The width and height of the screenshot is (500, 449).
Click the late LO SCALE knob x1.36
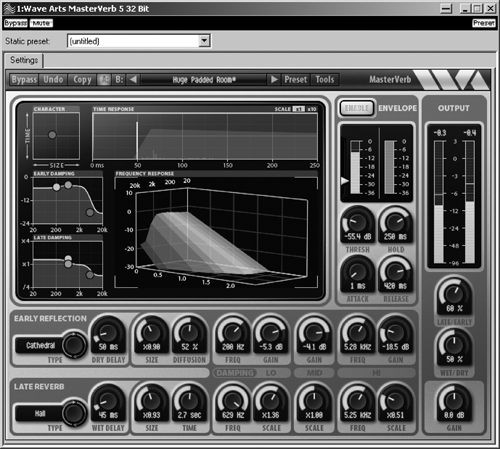tap(271, 401)
